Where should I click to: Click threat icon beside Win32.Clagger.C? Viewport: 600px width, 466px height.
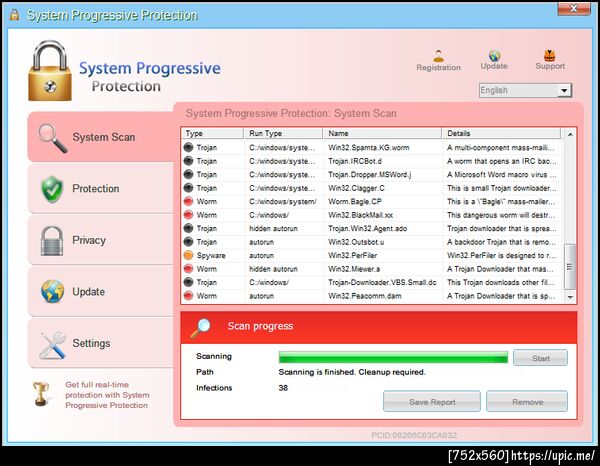(x=188, y=188)
